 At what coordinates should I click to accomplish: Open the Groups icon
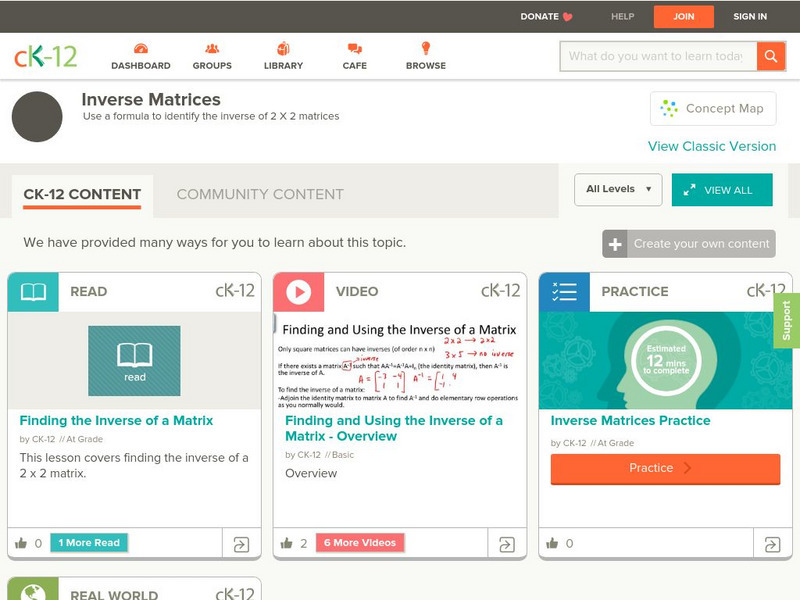pyautogui.click(x=212, y=49)
